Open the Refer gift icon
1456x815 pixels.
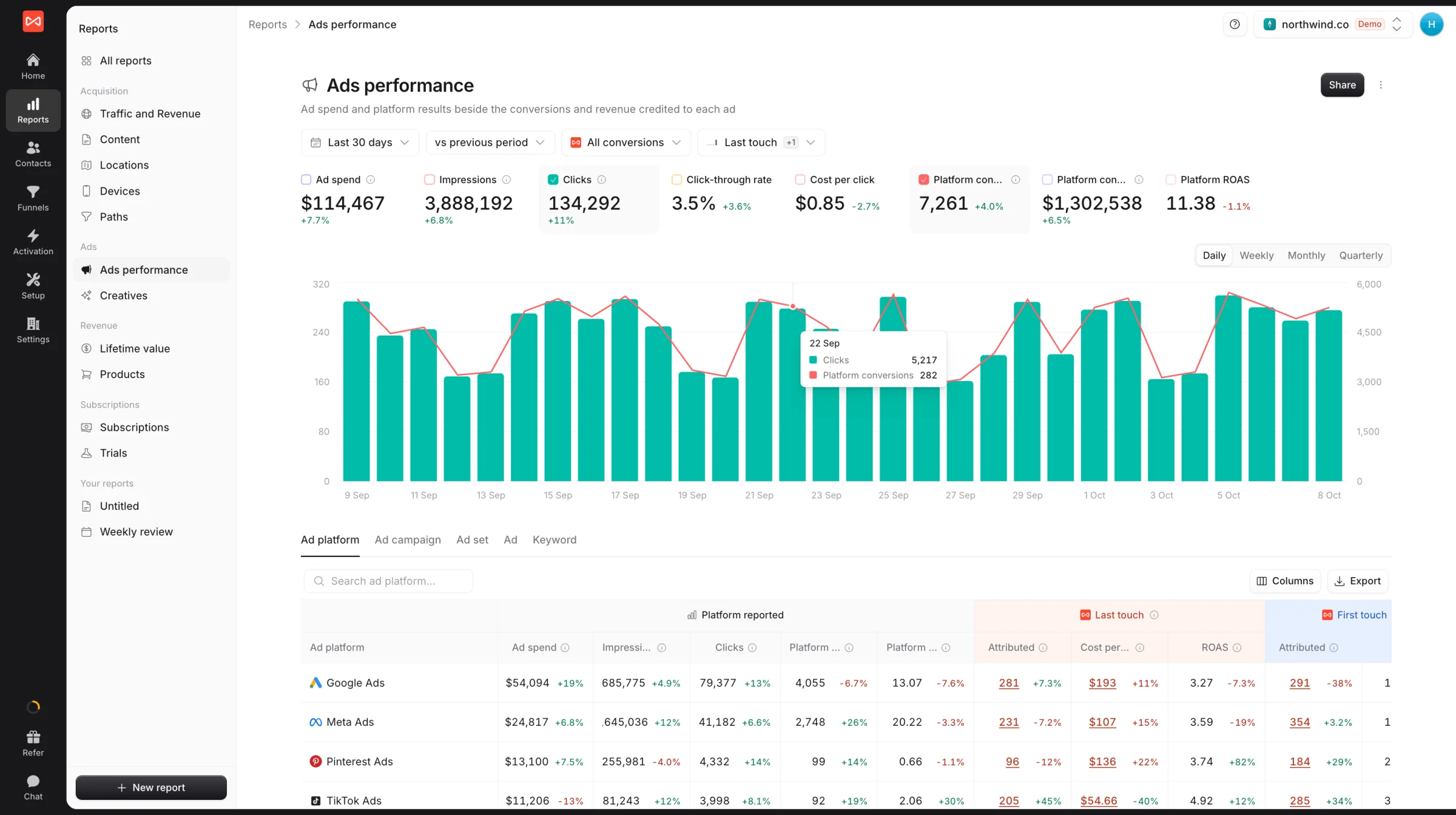[33, 737]
